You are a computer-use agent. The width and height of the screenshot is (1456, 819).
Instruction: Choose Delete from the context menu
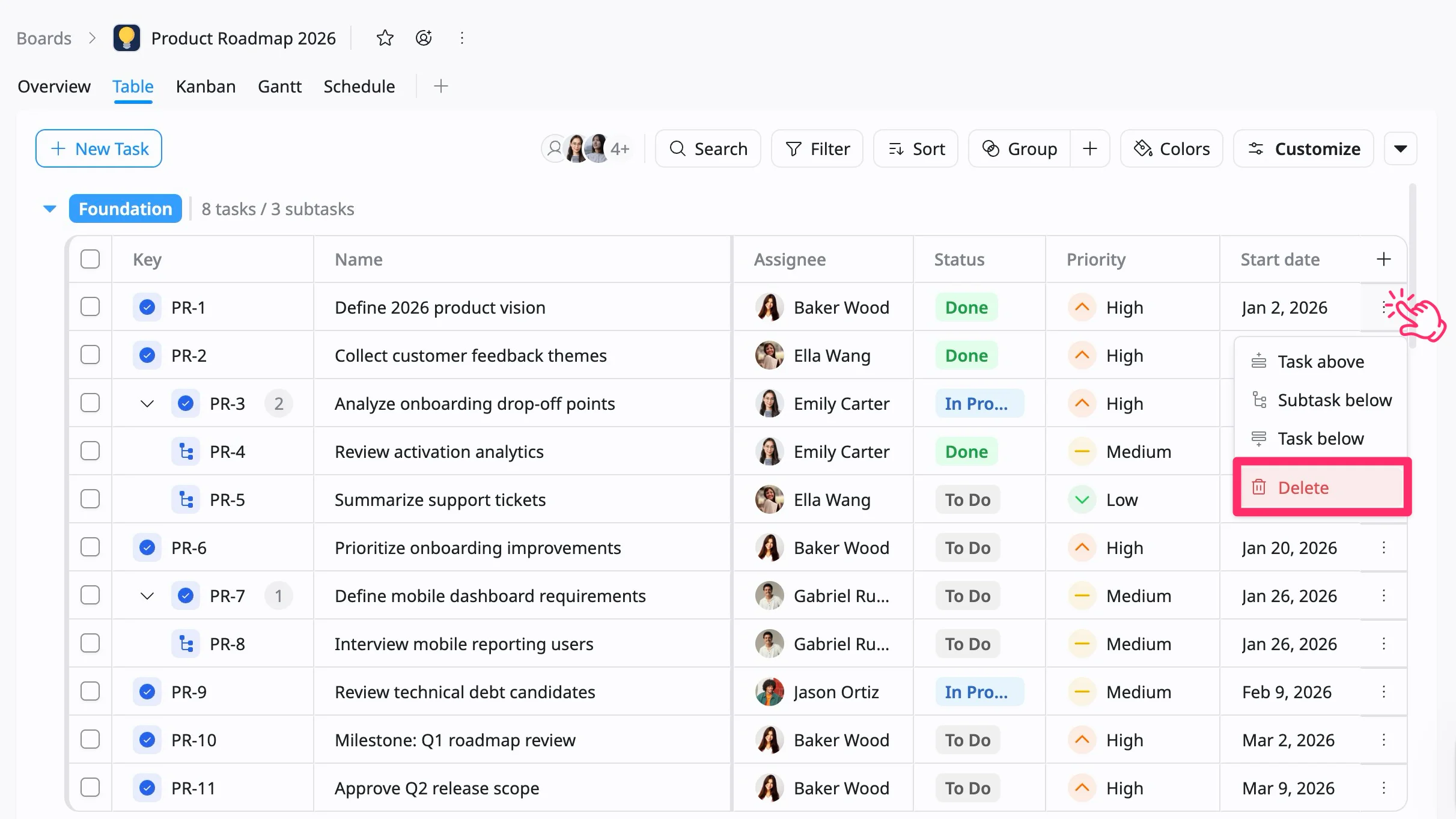pos(1322,487)
